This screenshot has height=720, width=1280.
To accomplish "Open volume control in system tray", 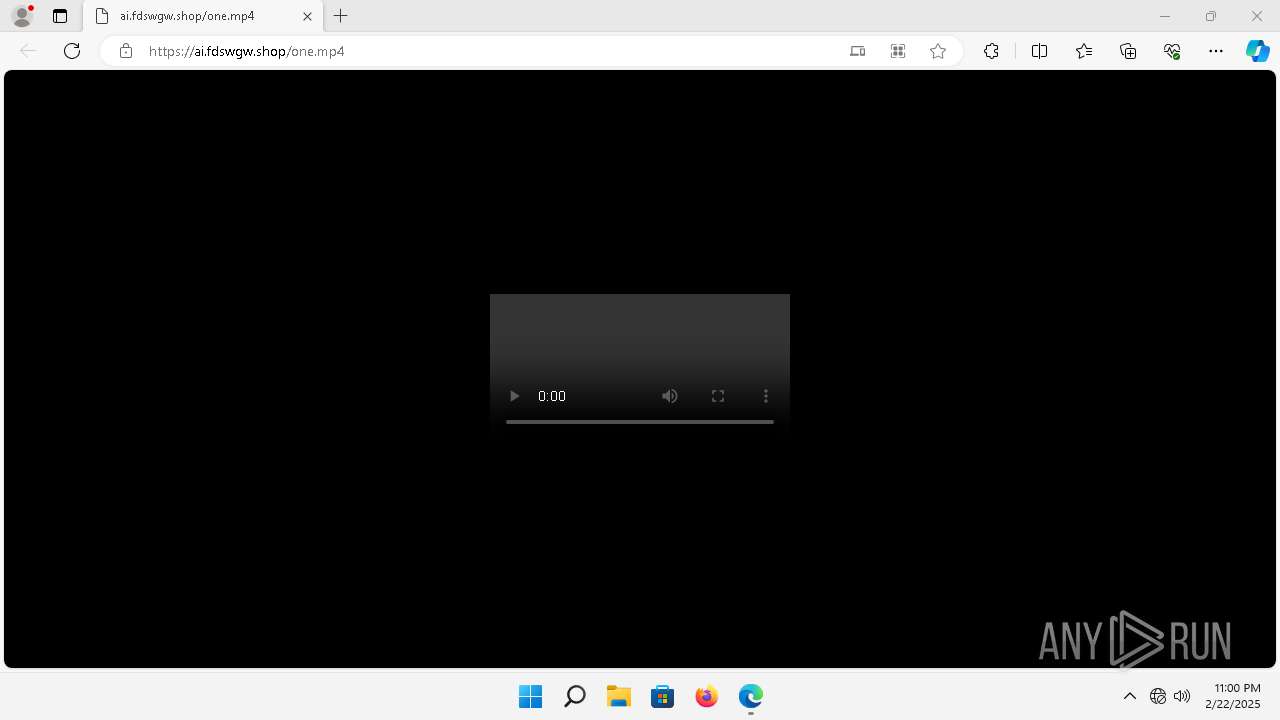I will [x=1182, y=696].
